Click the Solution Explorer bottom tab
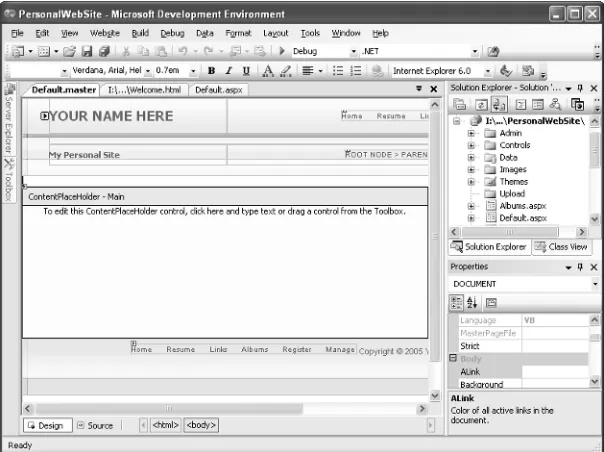Image resolution: width=604 pixels, height=452 pixels. [x=489, y=247]
